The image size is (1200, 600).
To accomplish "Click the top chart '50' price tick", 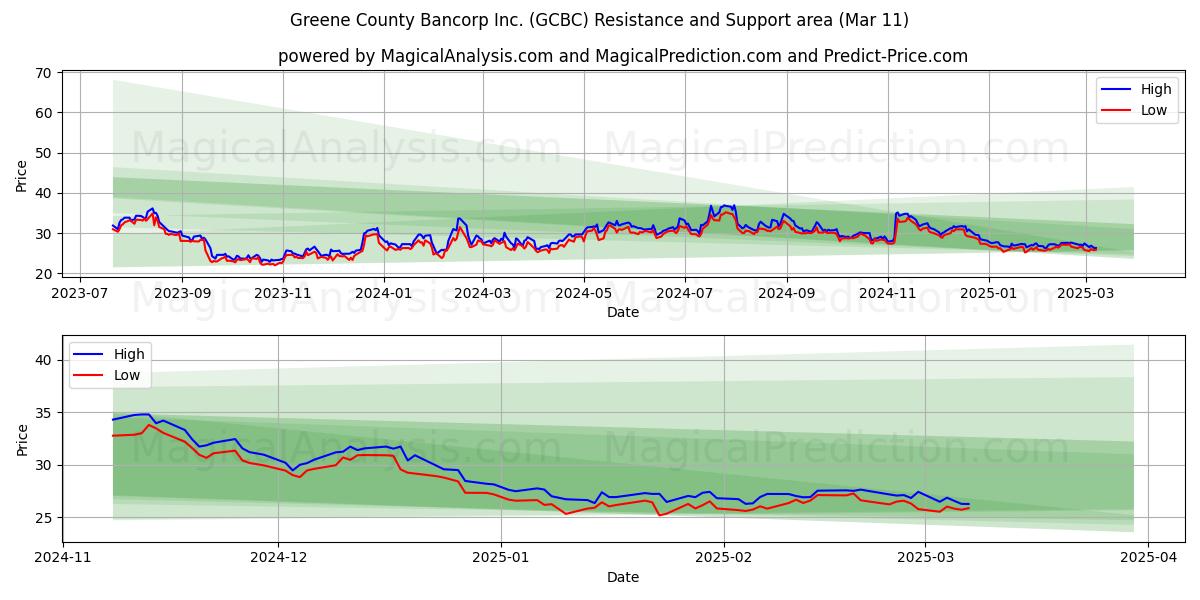I will pyautogui.click(x=42, y=153).
